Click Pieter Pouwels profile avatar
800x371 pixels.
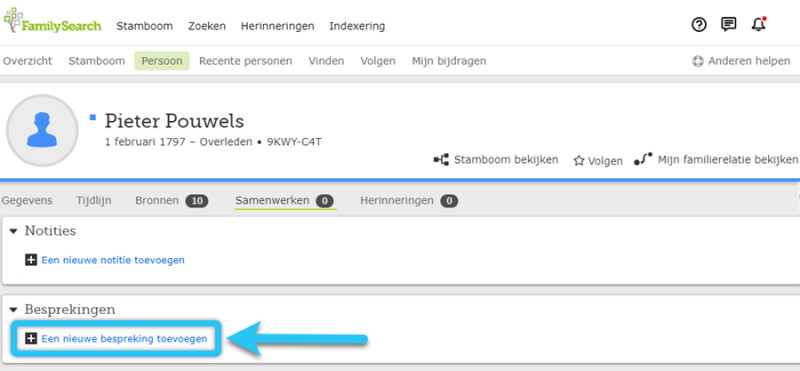pos(42,131)
